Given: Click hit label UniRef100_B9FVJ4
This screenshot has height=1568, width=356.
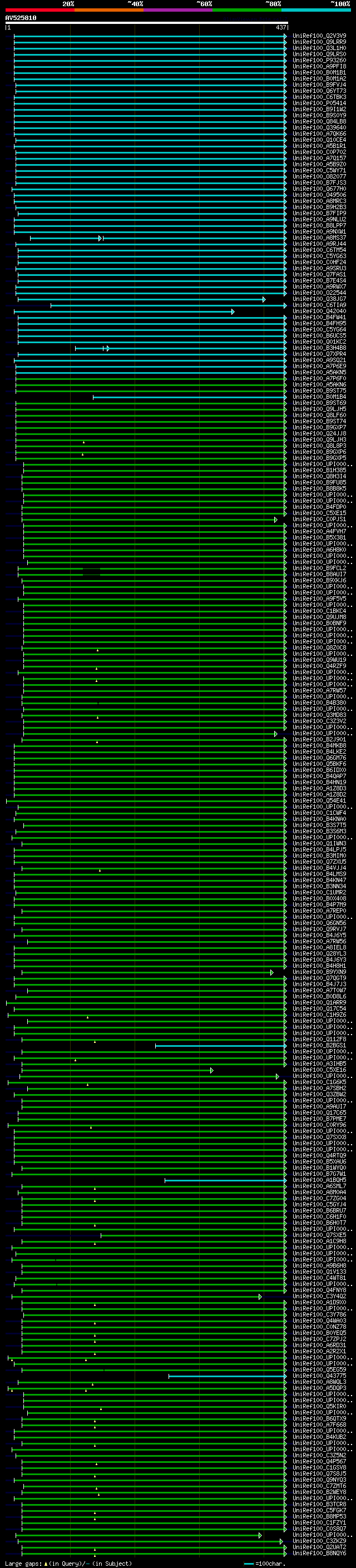Looking at the screenshot, I should click(x=319, y=85).
